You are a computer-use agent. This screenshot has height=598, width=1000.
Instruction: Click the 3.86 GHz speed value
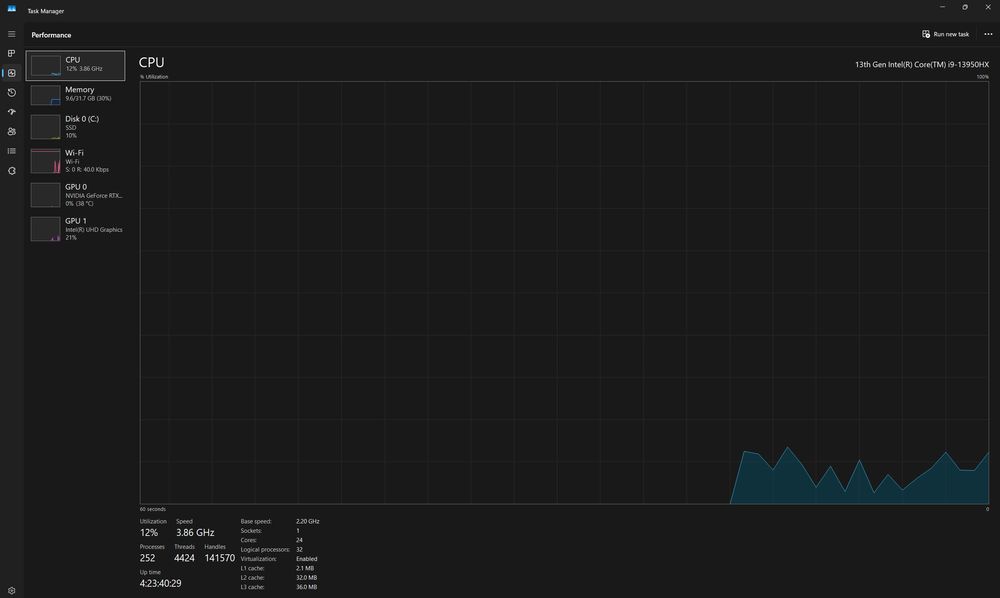point(195,532)
